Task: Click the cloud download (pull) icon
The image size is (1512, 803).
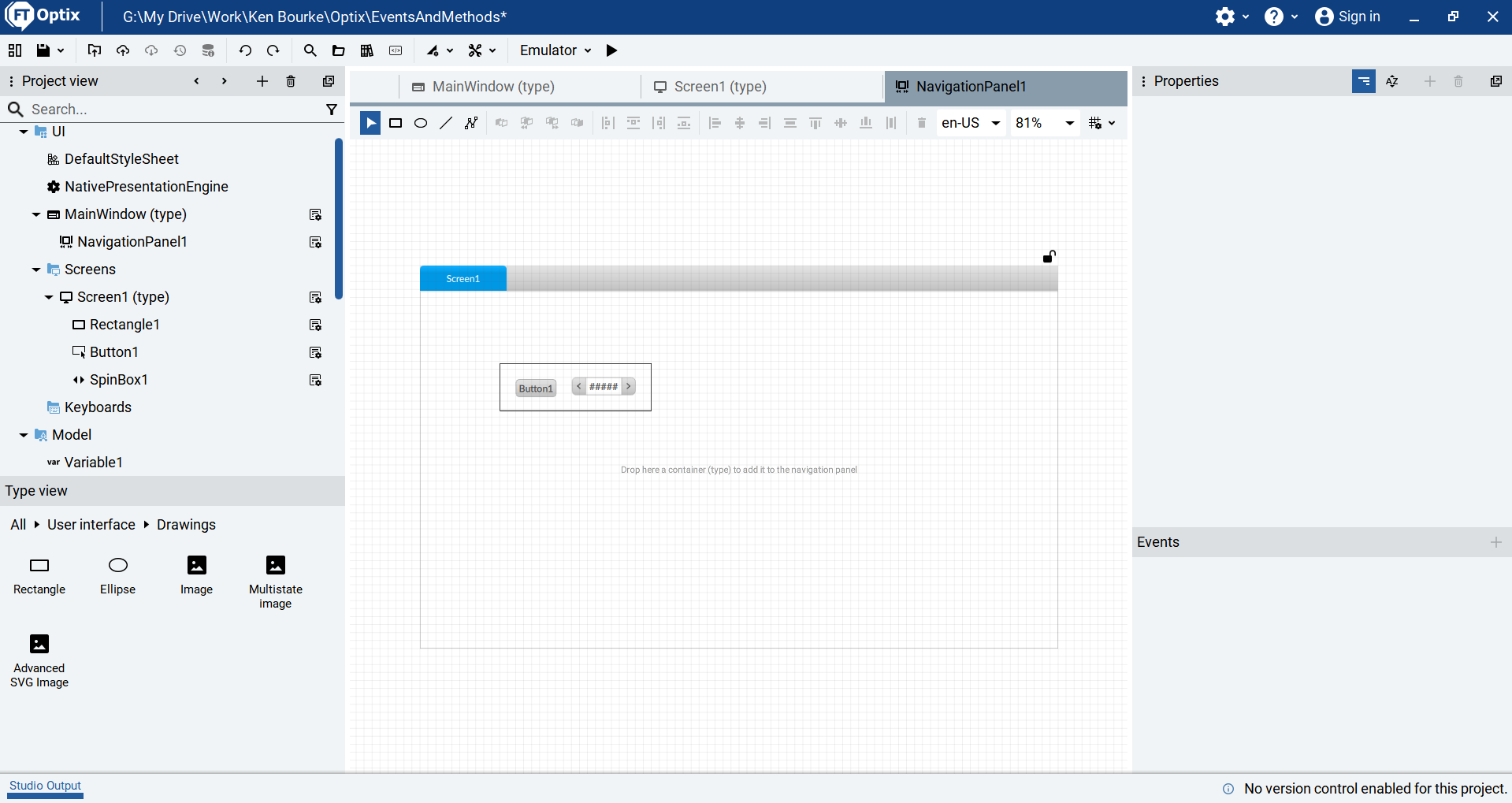Action: [151, 50]
